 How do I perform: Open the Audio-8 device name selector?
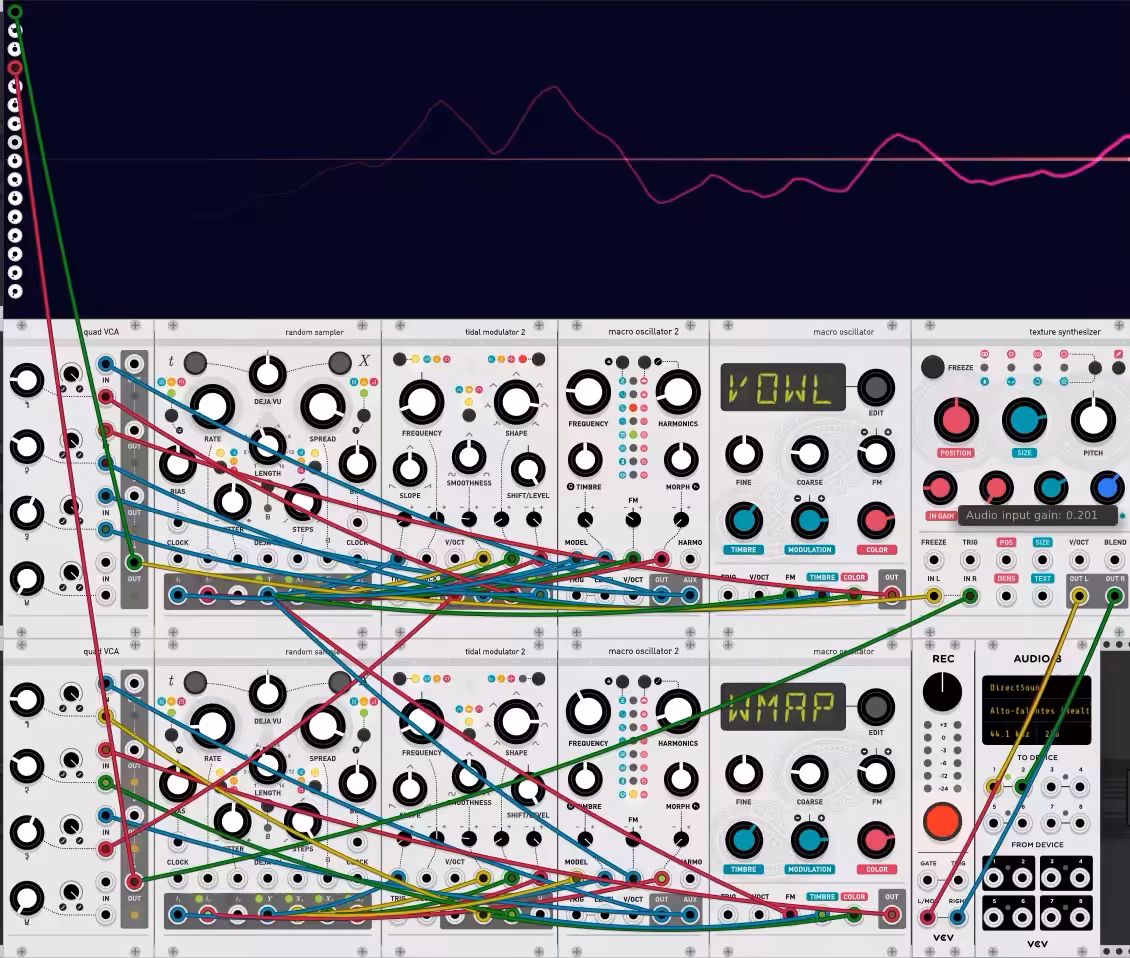point(1036,711)
